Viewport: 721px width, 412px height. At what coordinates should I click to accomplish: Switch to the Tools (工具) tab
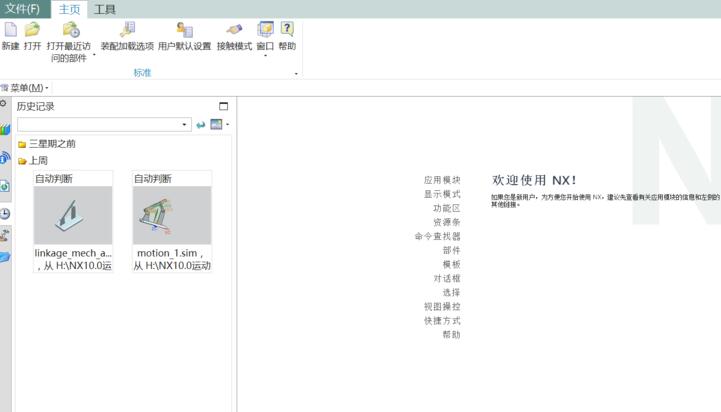[x=104, y=9]
